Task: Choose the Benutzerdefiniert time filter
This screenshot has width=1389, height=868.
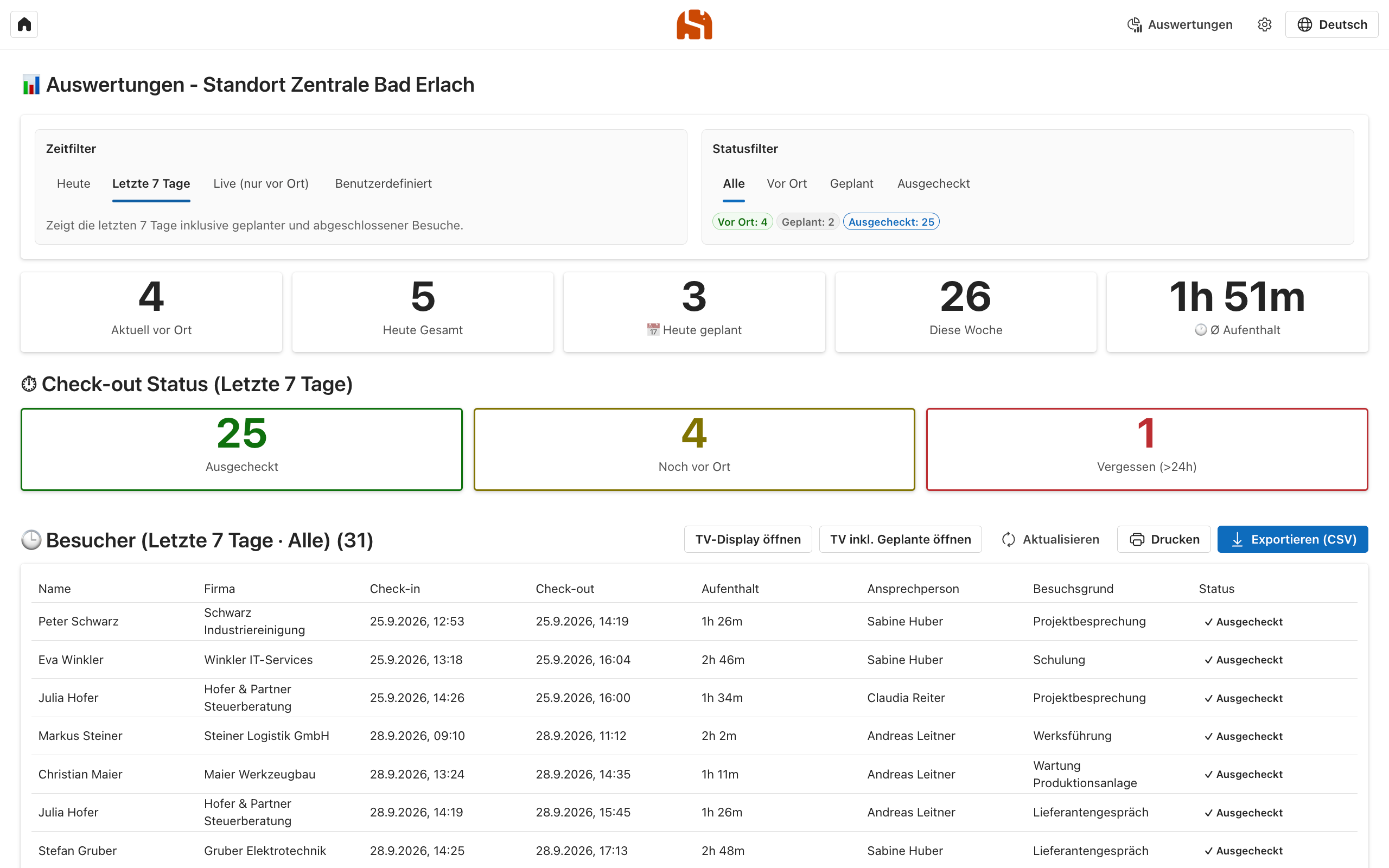Action: pyautogui.click(x=384, y=184)
